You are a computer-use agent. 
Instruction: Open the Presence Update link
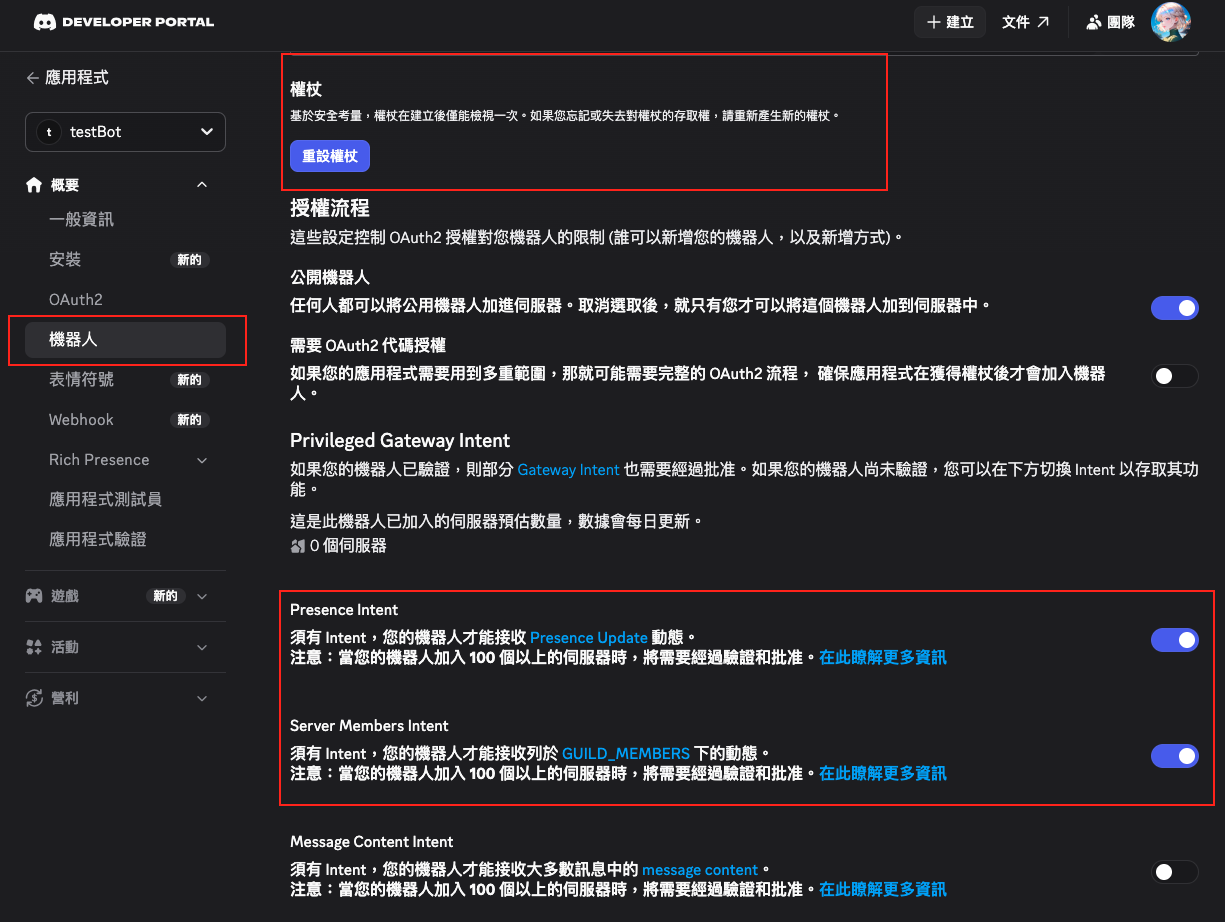click(x=589, y=637)
